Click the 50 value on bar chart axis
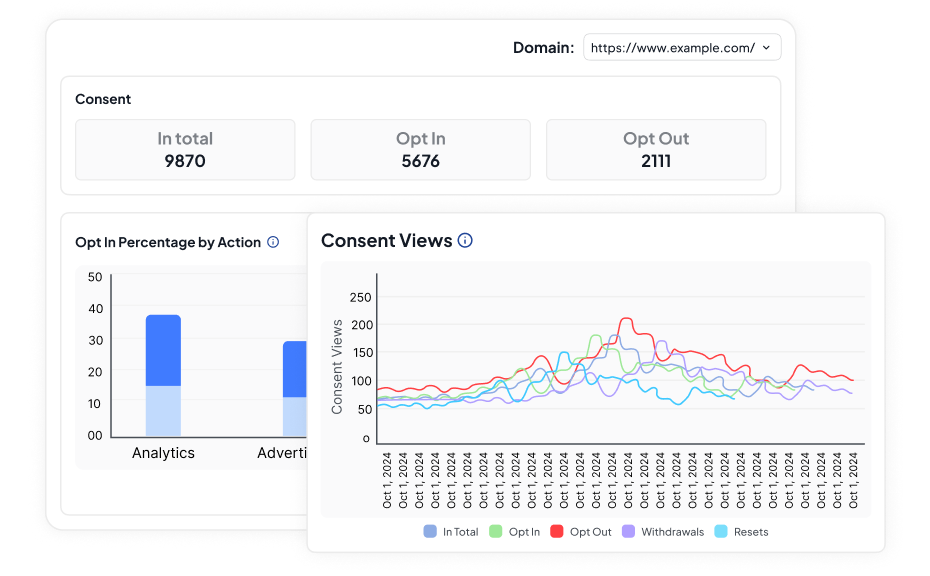This screenshot has height=576, width=930. pos(95,277)
